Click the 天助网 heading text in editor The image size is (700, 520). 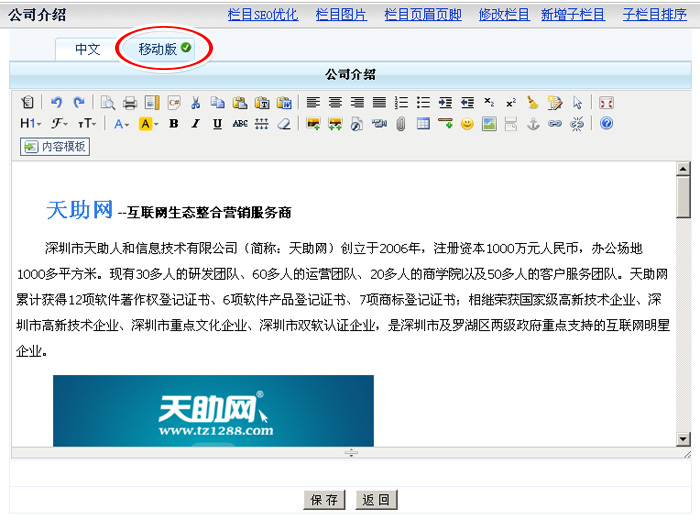[x=79, y=210]
